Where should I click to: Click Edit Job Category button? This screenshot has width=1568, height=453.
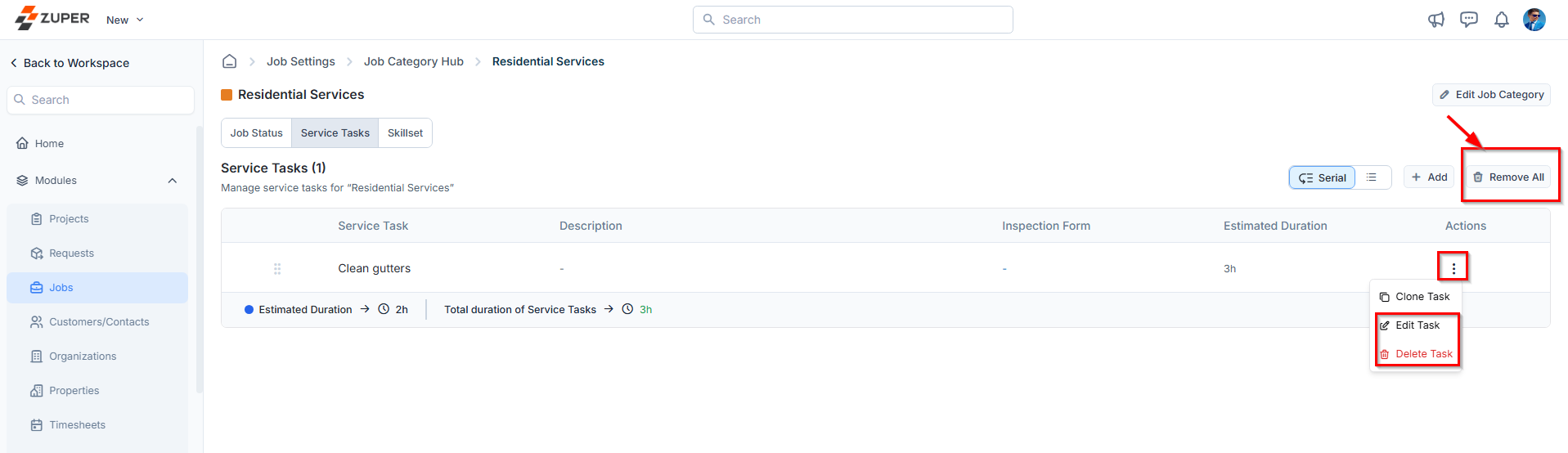point(1491,95)
